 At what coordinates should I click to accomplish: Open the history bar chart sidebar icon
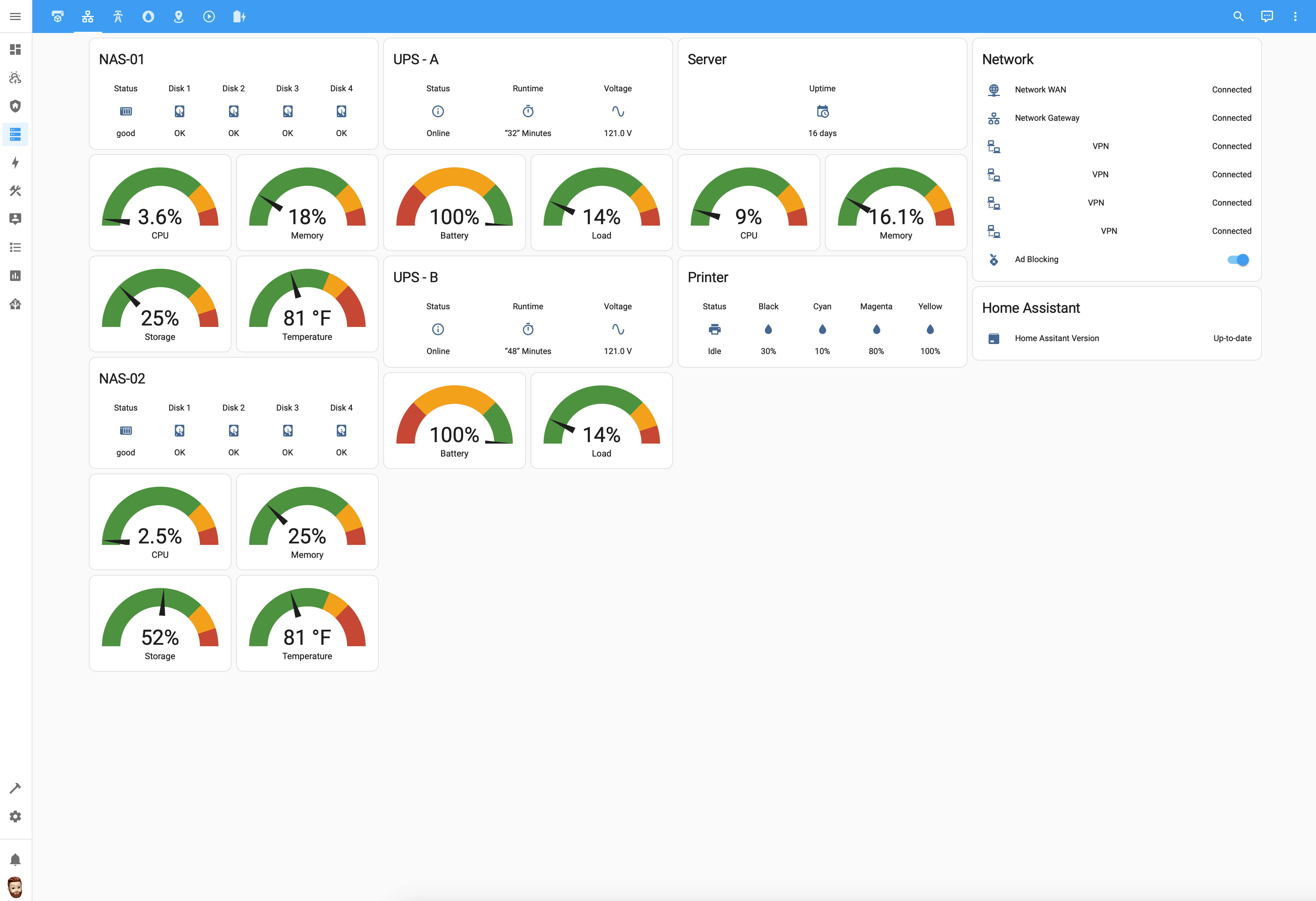(x=15, y=276)
